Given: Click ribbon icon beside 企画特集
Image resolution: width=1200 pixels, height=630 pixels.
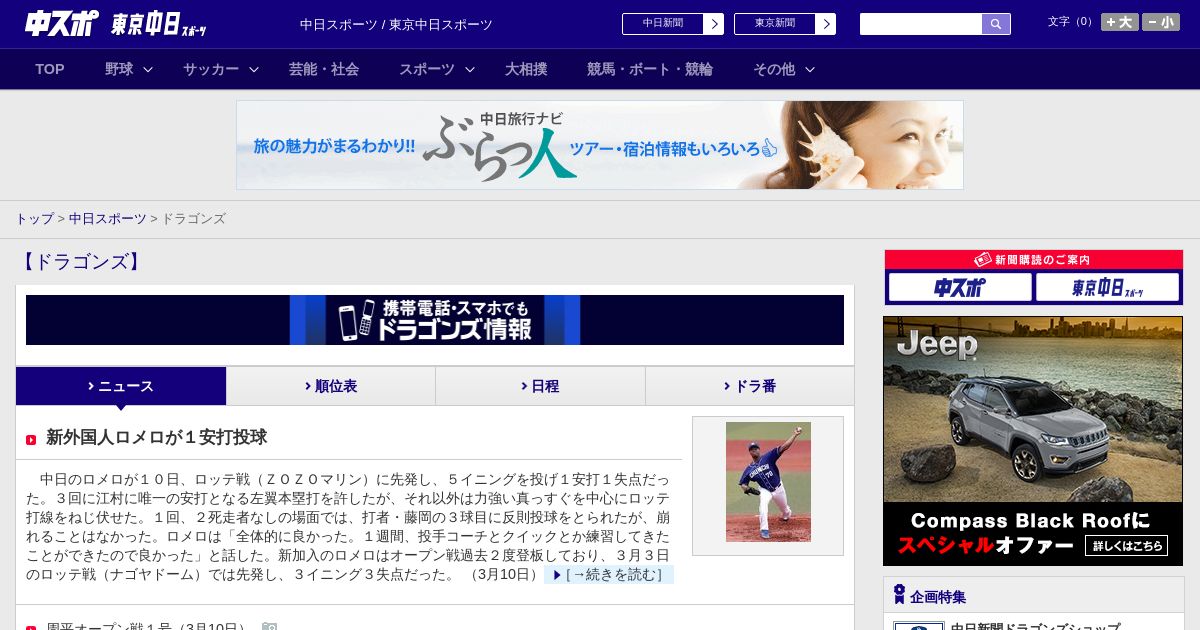Looking at the screenshot, I should click(x=899, y=595).
